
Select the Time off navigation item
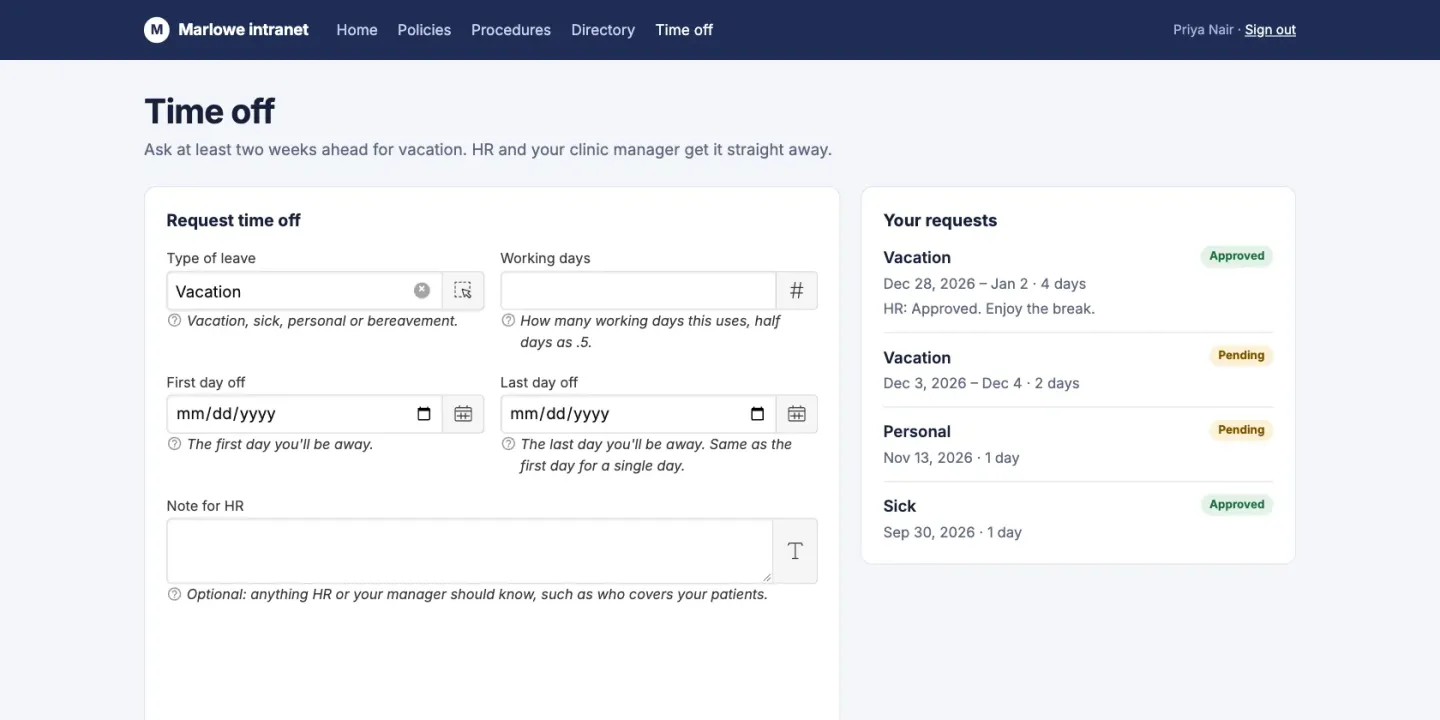click(x=684, y=30)
